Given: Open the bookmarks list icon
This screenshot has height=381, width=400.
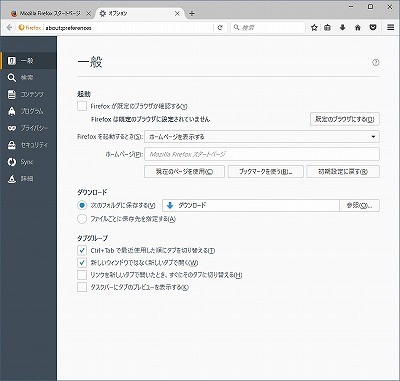Looking at the screenshot, I should (328, 28).
